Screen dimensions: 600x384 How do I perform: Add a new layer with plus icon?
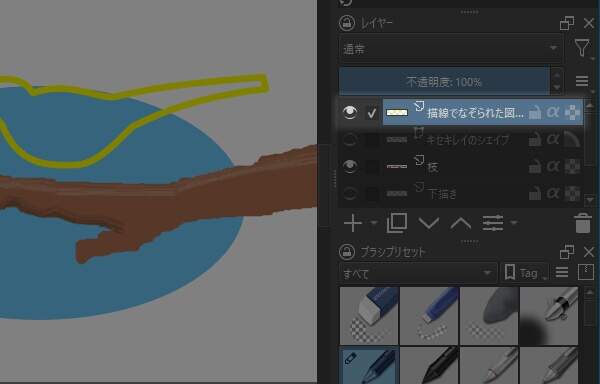(353, 223)
